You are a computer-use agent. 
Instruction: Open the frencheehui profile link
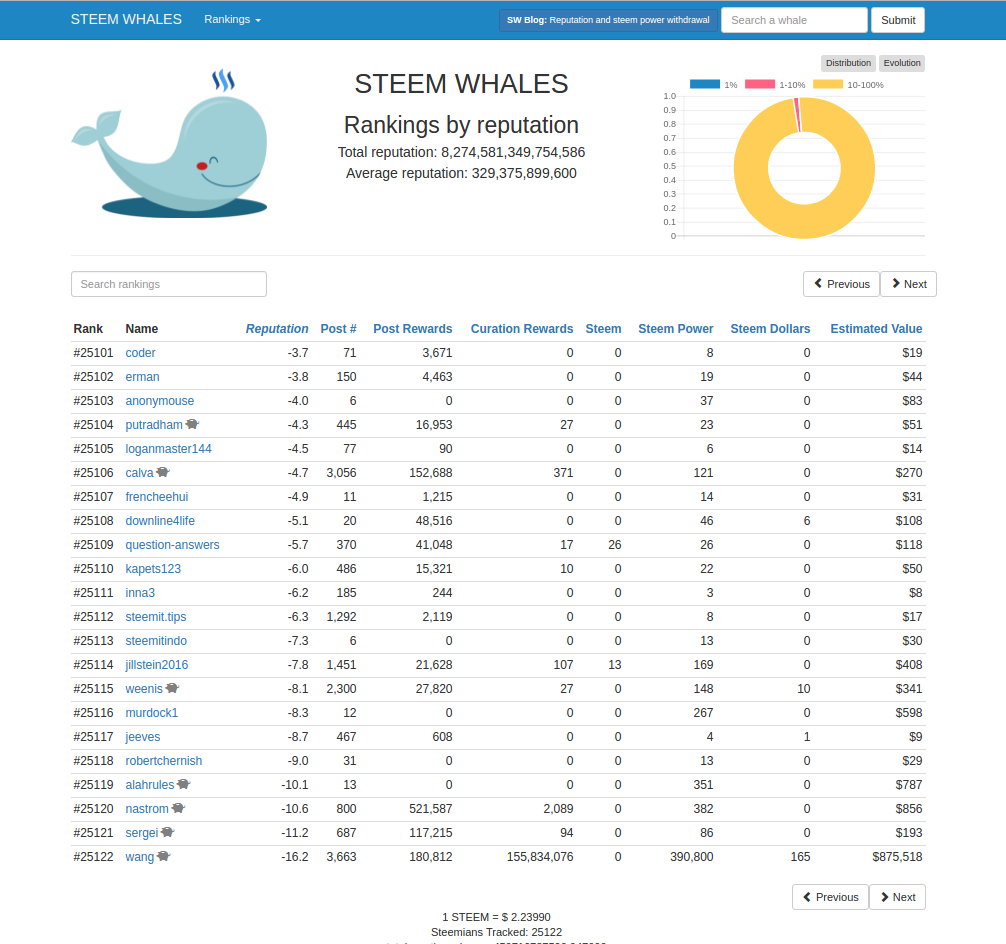click(157, 497)
